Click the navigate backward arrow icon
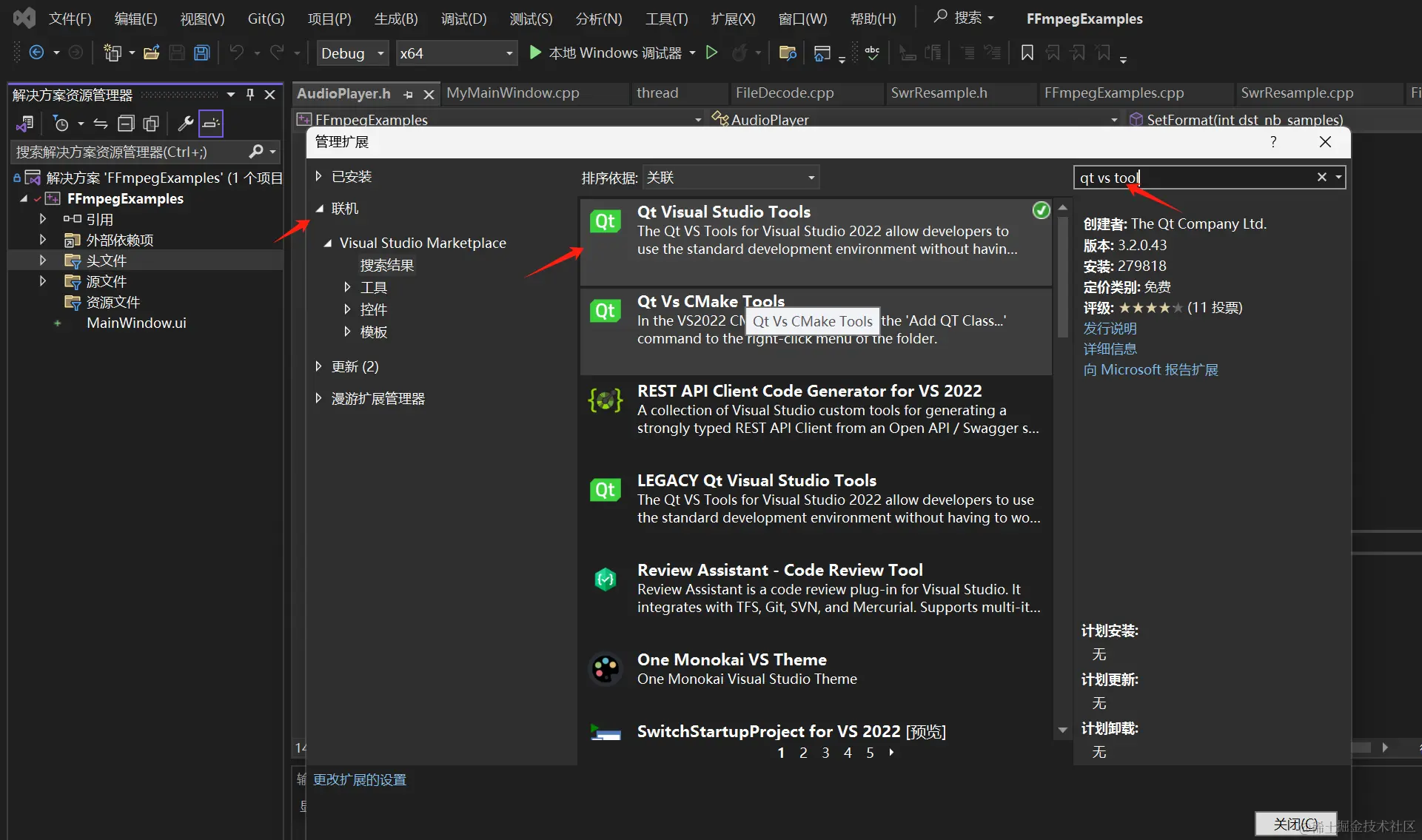This screenshot has height=840, width=1422. point(36,53)
